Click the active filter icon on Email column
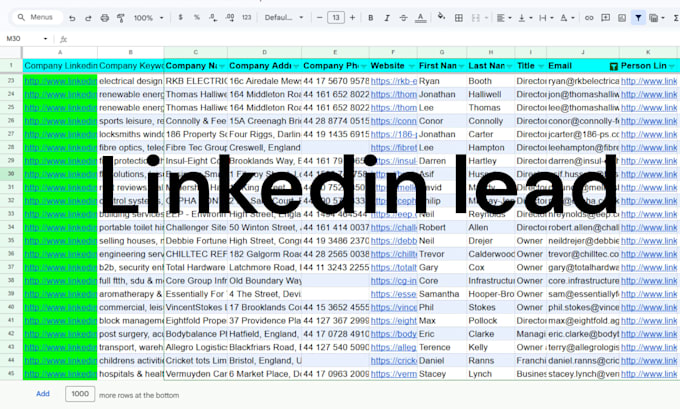The height and width of the screenshot is (409, 680). click(614, 66)
